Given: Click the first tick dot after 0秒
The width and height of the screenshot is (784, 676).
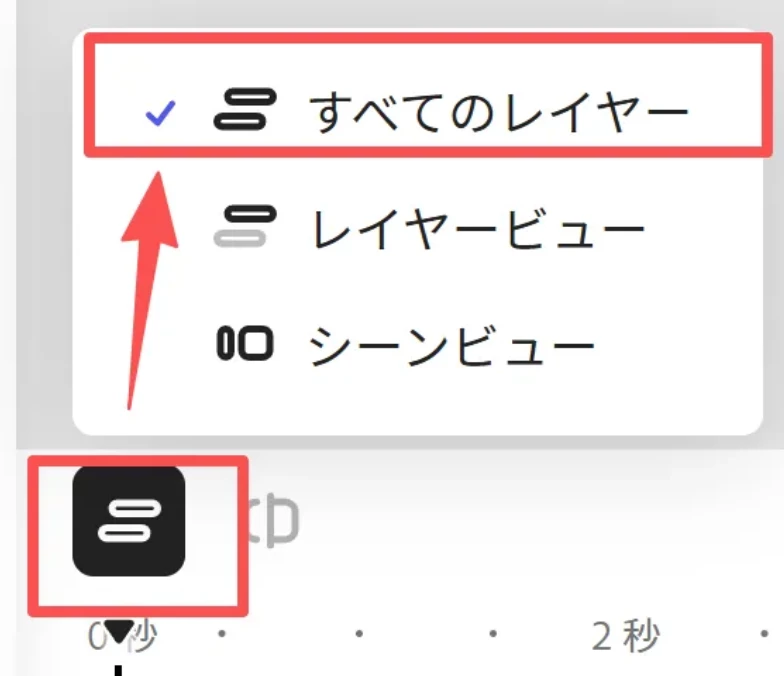Looking at the screenshot, I should coord(222,634).
